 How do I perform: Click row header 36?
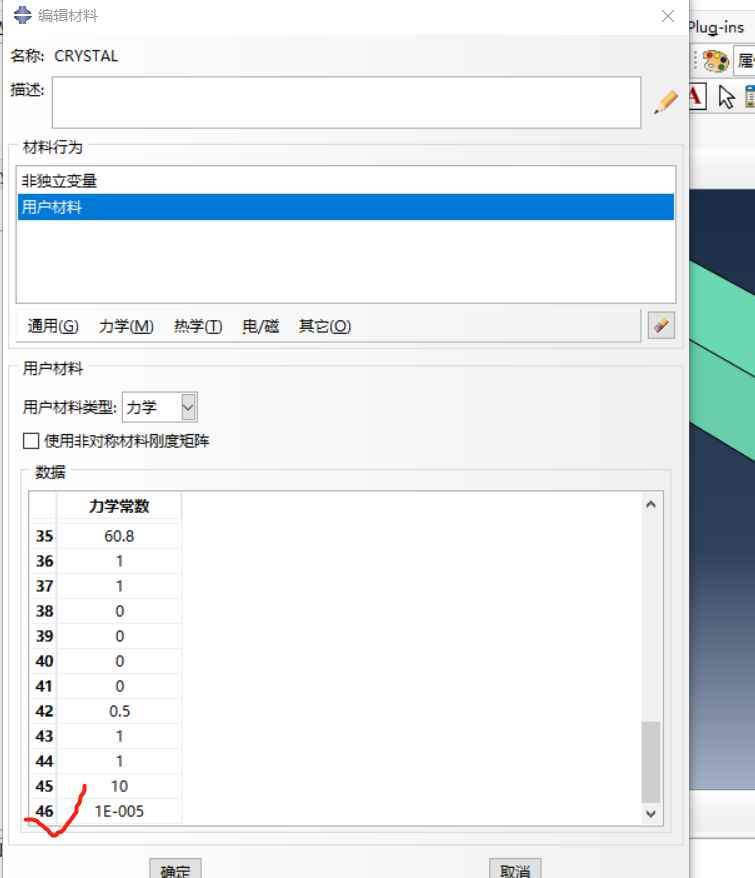(x=44, y=561)
